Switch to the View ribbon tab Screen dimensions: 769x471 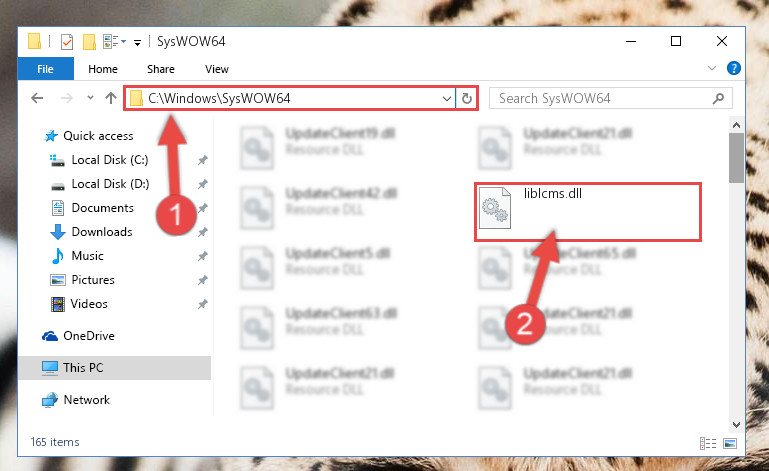click(217, 69)
